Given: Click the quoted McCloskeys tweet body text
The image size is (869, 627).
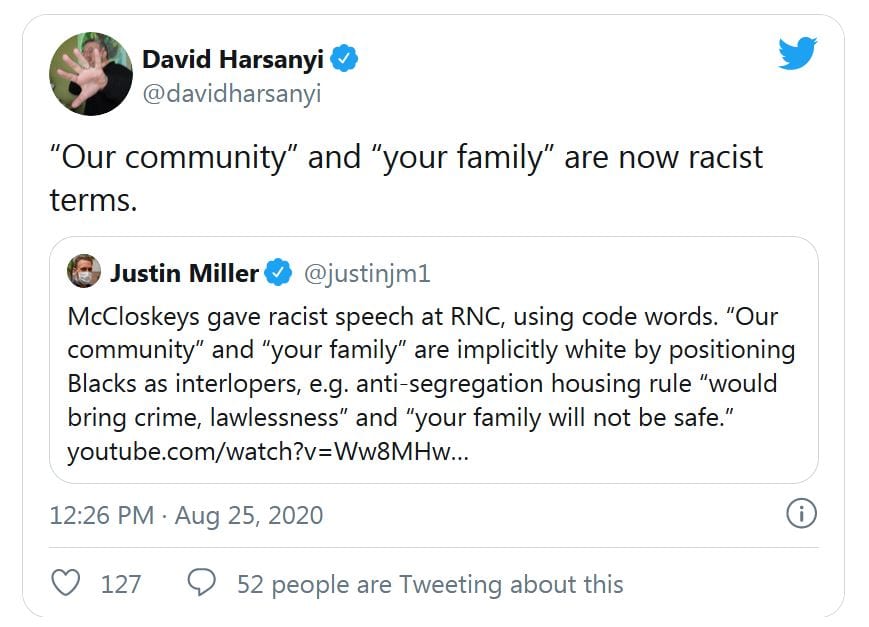Looking at the screenshot, I should coord(430,350).
